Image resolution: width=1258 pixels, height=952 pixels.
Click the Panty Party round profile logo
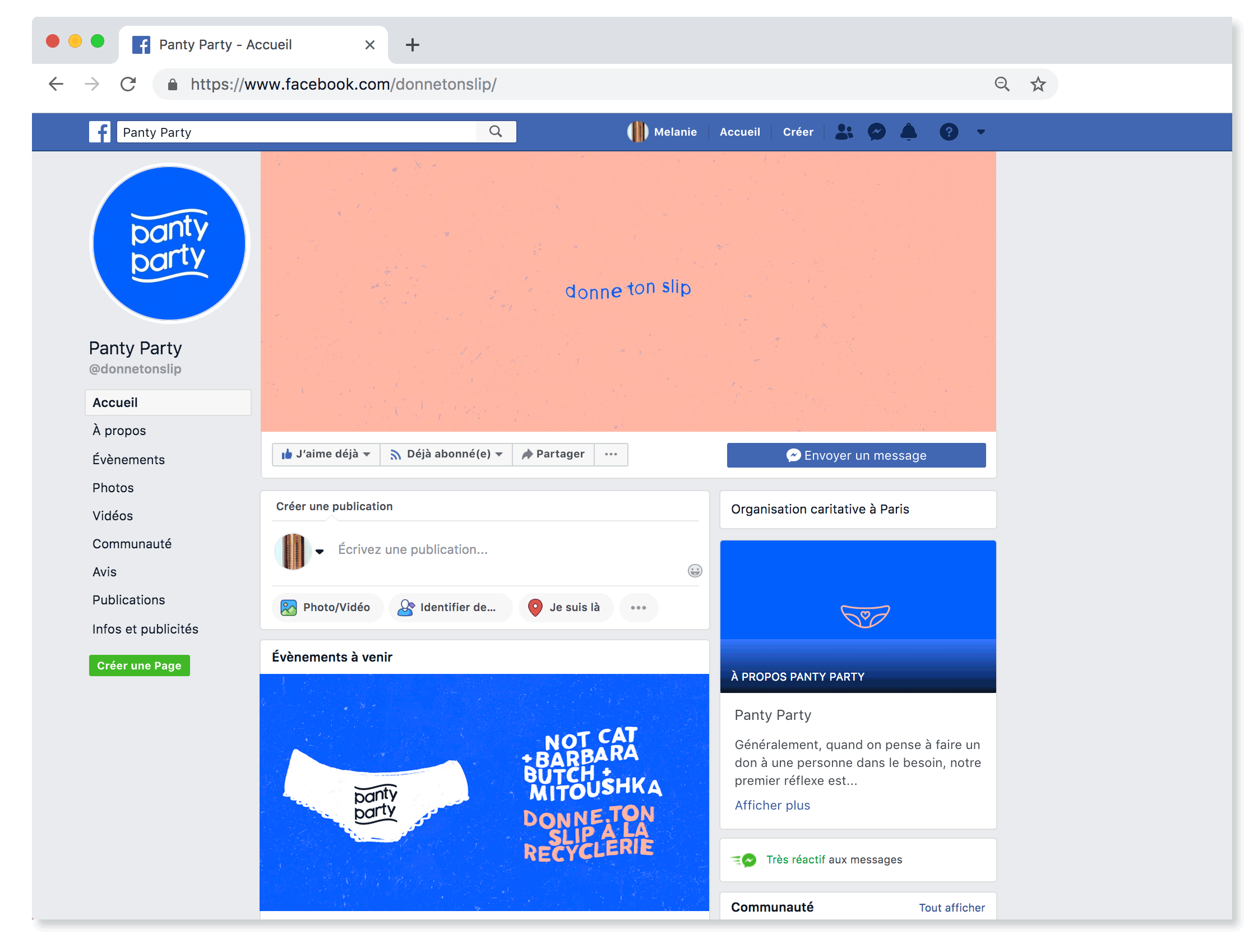[x=169, y=243]
